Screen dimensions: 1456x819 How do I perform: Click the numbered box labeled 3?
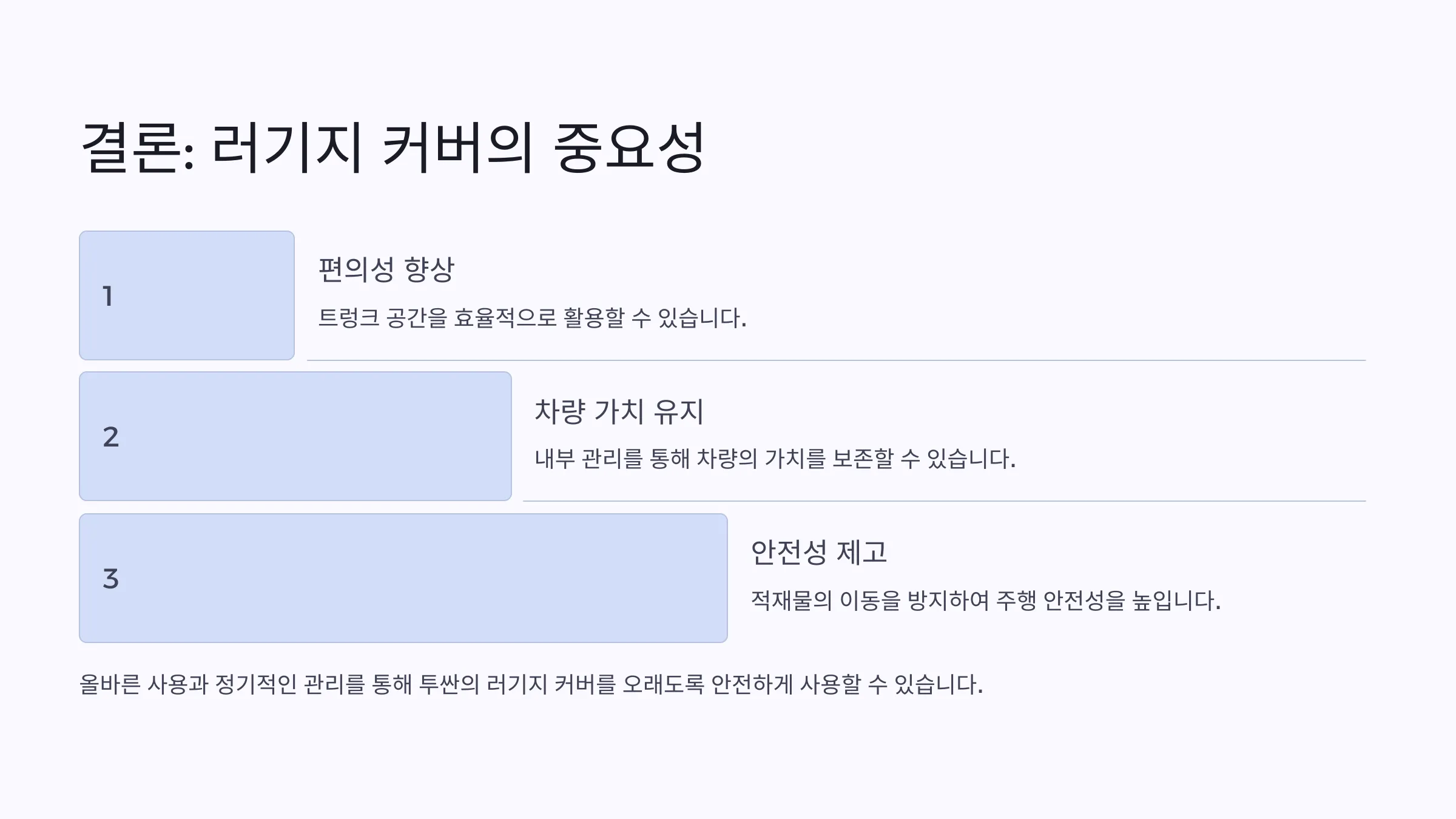[x=403, y=578]
